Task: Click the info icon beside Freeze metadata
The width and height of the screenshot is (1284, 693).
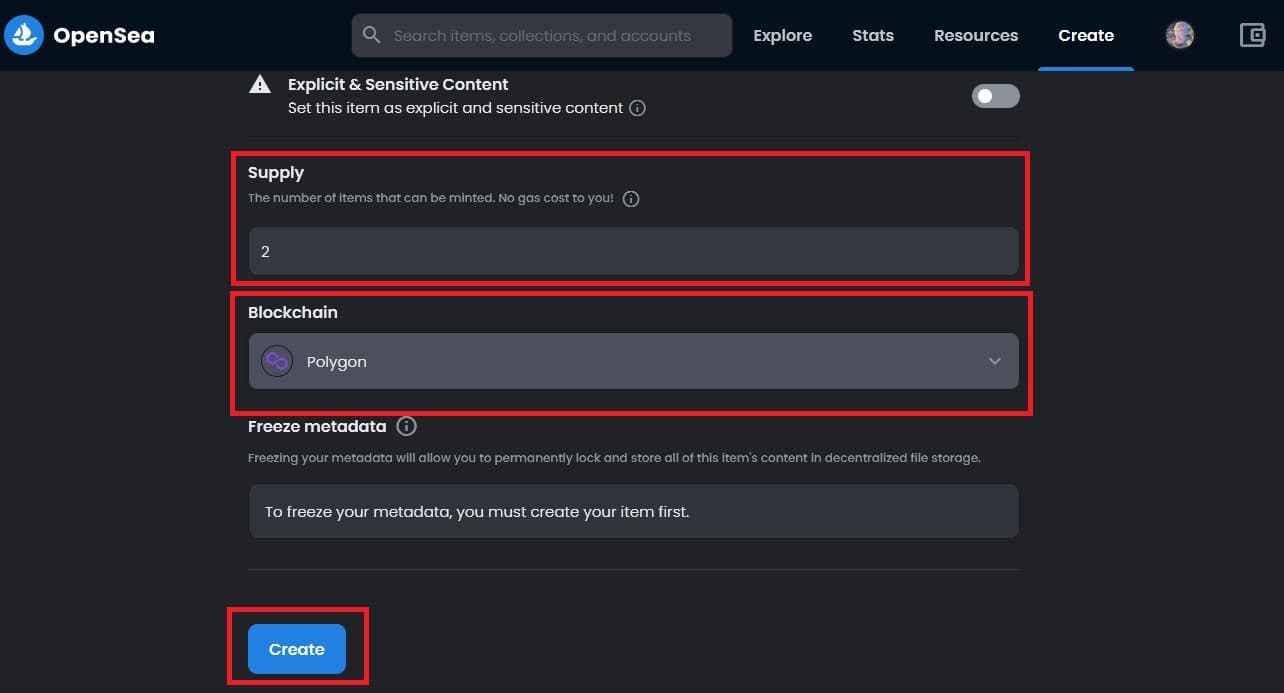Action: click(x=406, y=426)
